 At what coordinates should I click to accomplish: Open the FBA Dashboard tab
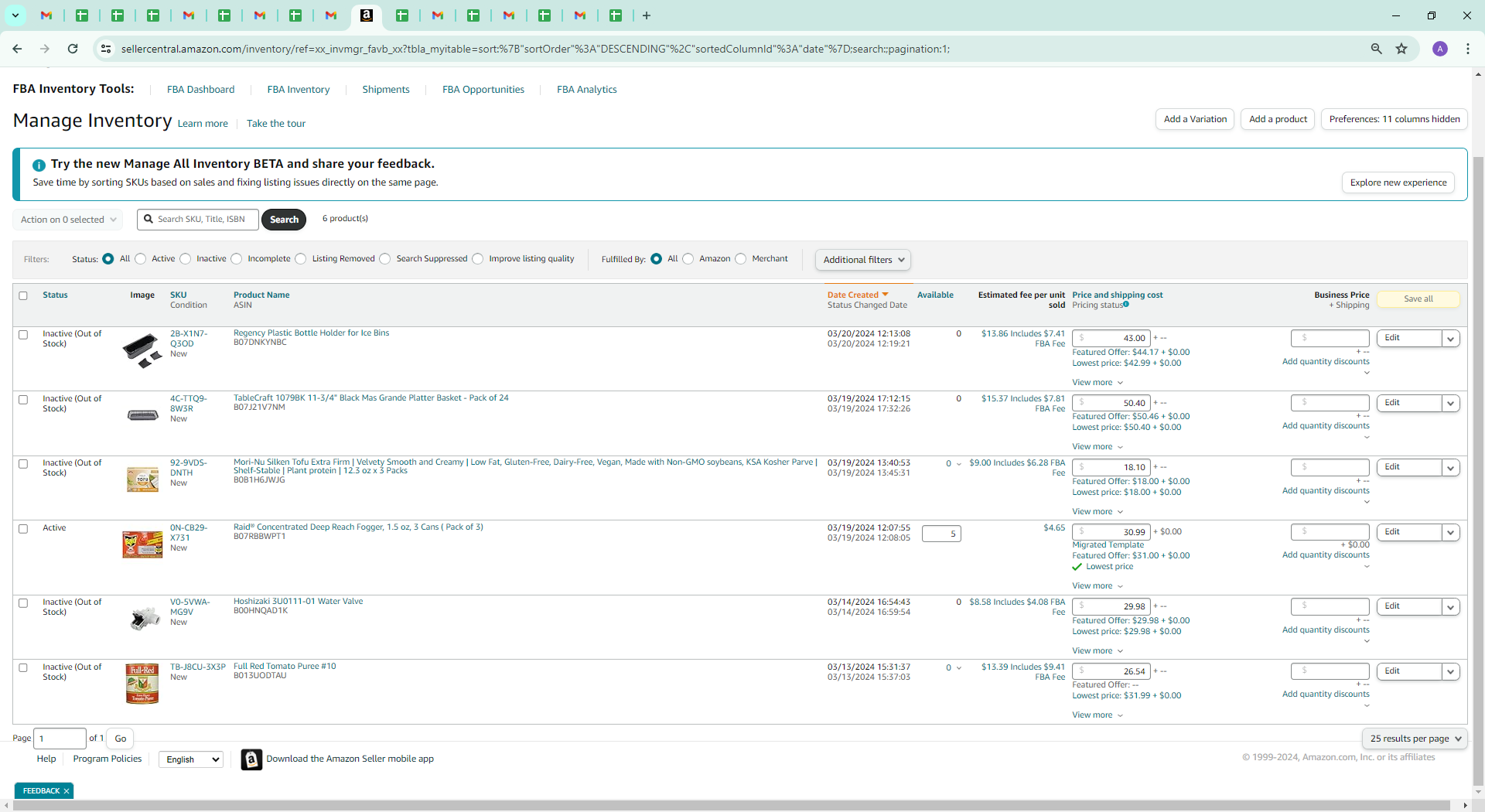pyautogui.click(x=200, y=90)
